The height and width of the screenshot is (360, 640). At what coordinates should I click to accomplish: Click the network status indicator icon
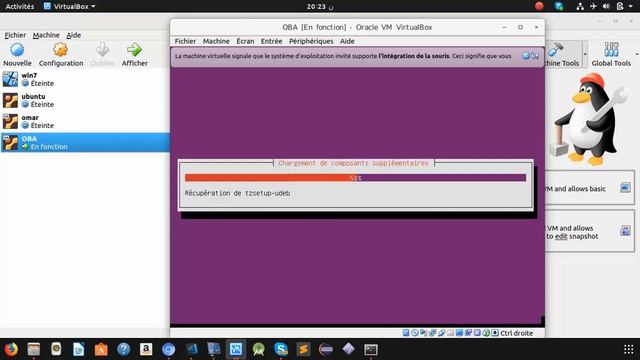433,333
